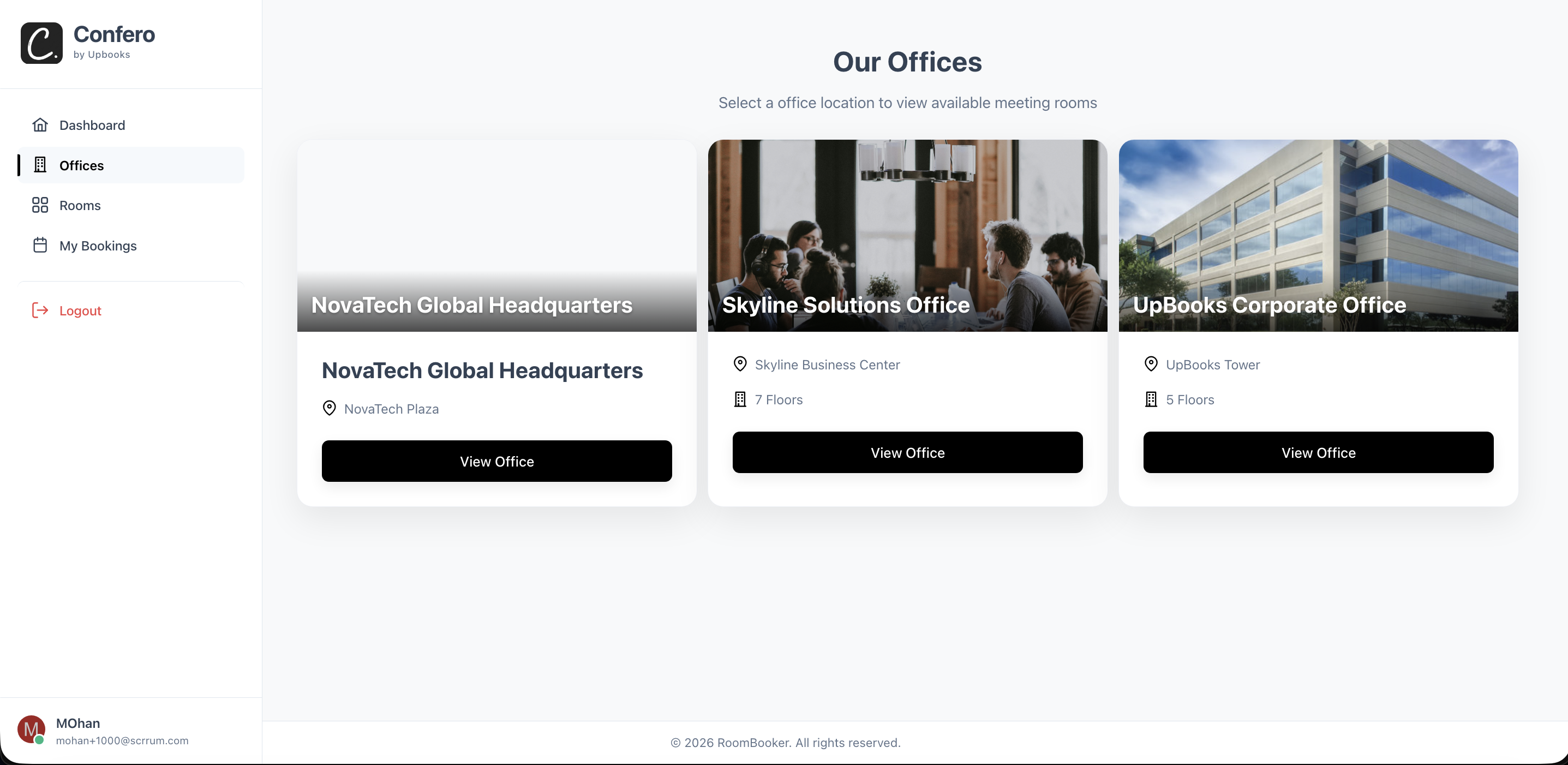This screenshot has height=765, width=1568.
Task: View Office for NovaTech Global Headquarters
Action: click(496, 461)
